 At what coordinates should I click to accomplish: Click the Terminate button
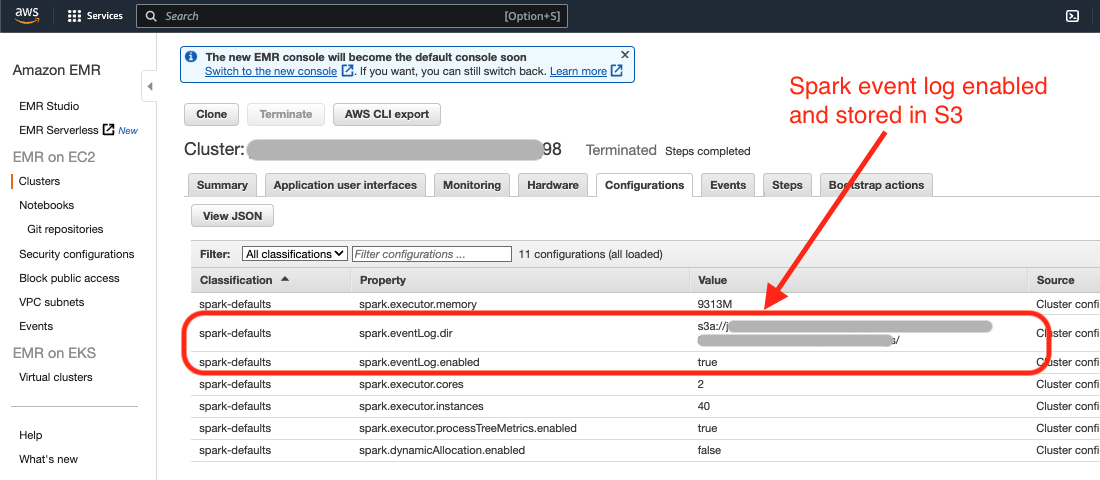coord(286,114)
